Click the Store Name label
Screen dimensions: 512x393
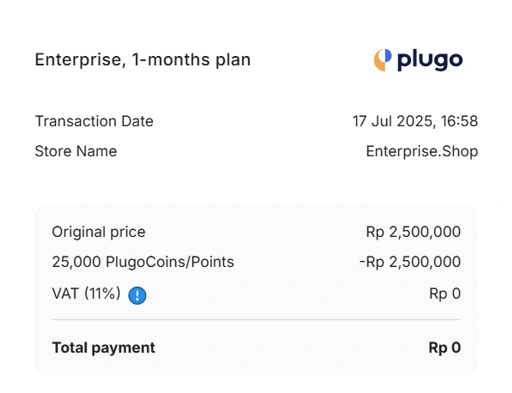pos(76,151)
